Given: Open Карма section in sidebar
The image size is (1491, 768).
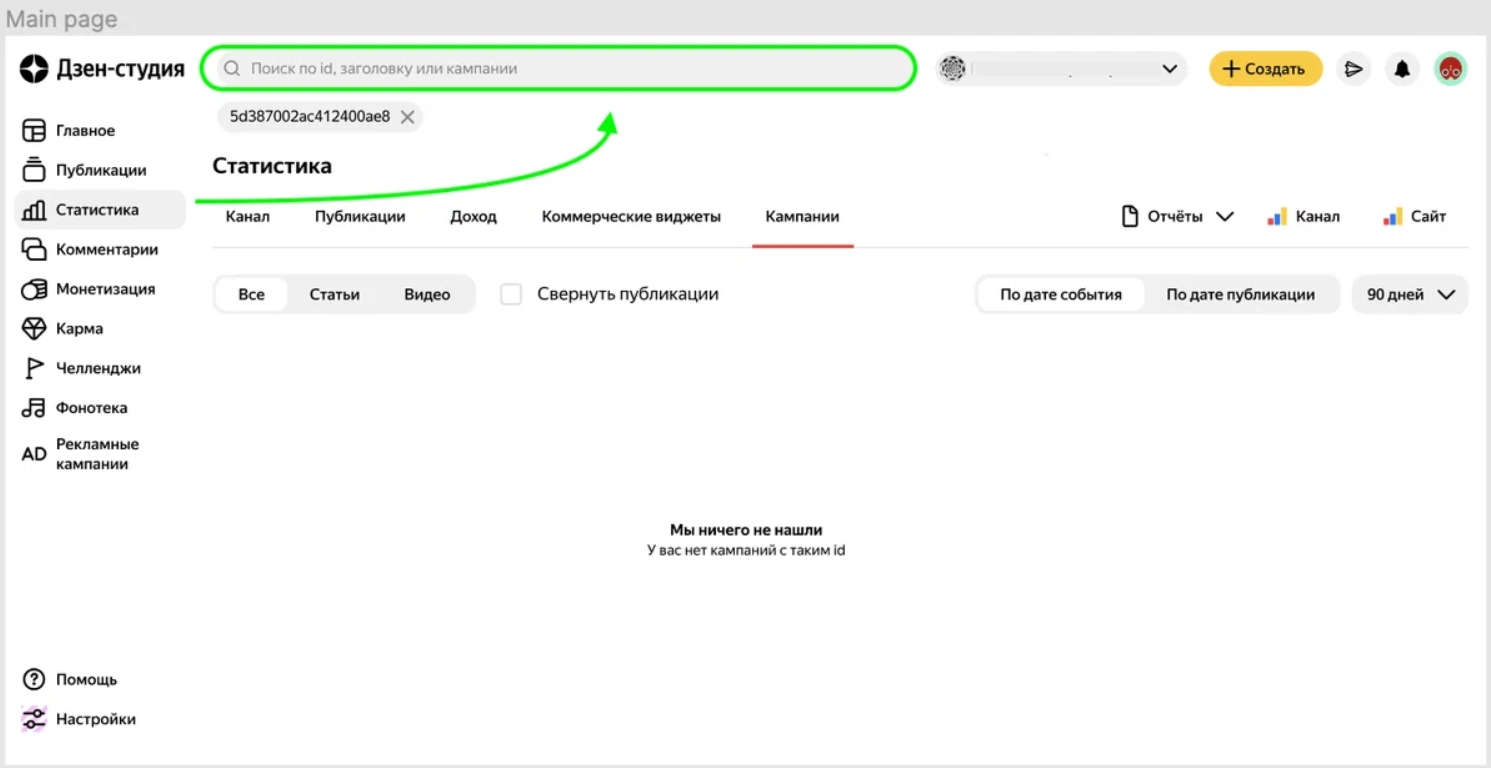Looking at the screenshot, I should pyautogui.click(x=78, y=329).
